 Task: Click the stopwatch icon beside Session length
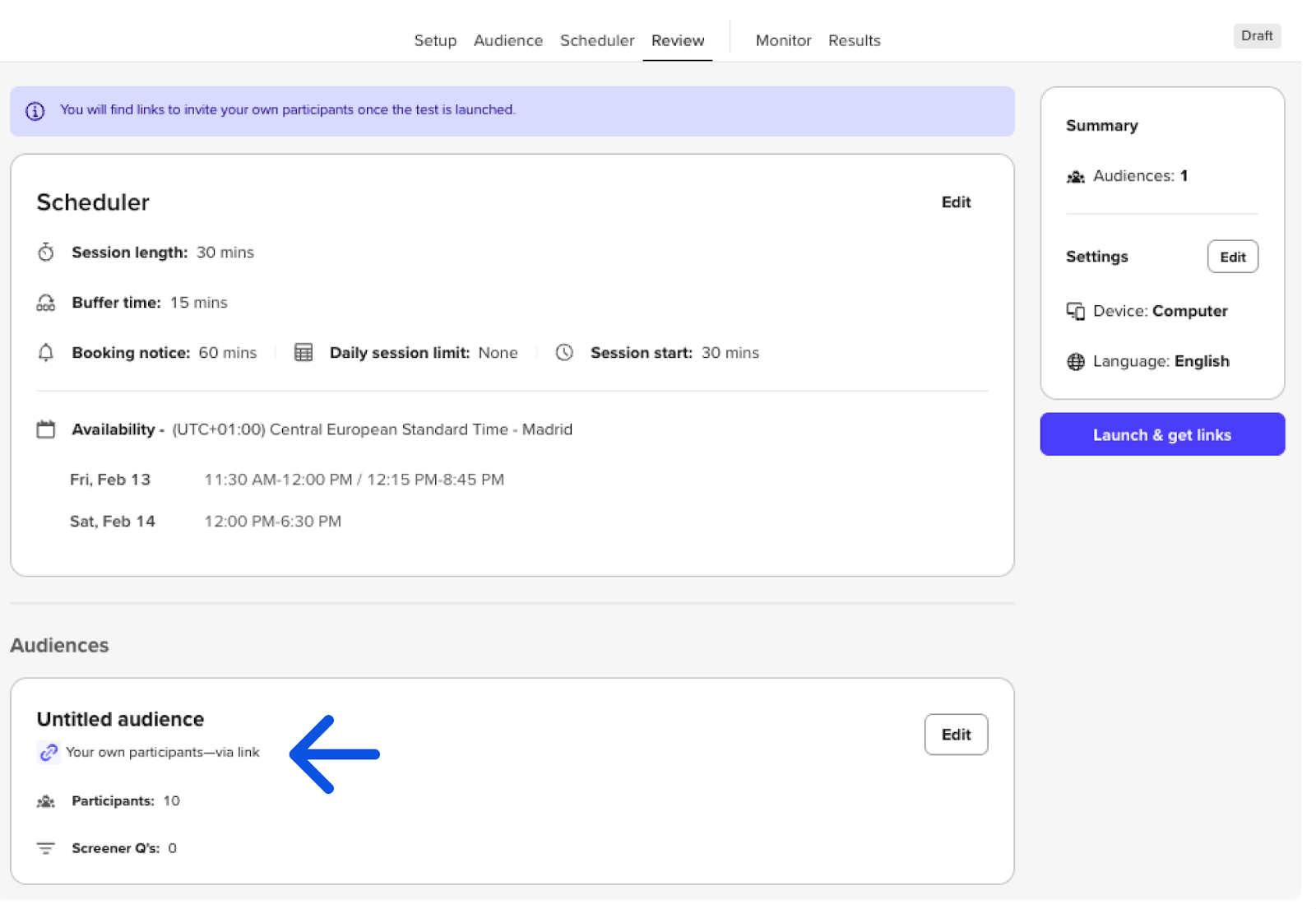click(x=46, y=253)
